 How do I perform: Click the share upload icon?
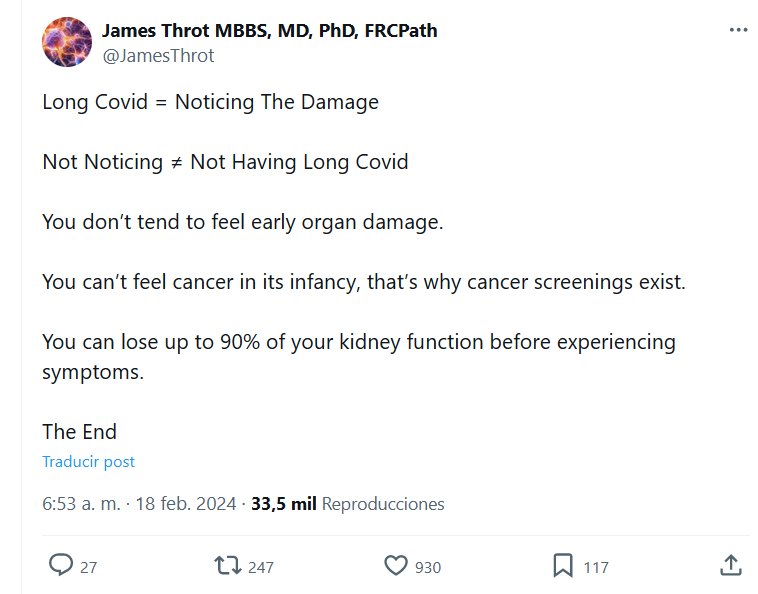coord(730,566)
